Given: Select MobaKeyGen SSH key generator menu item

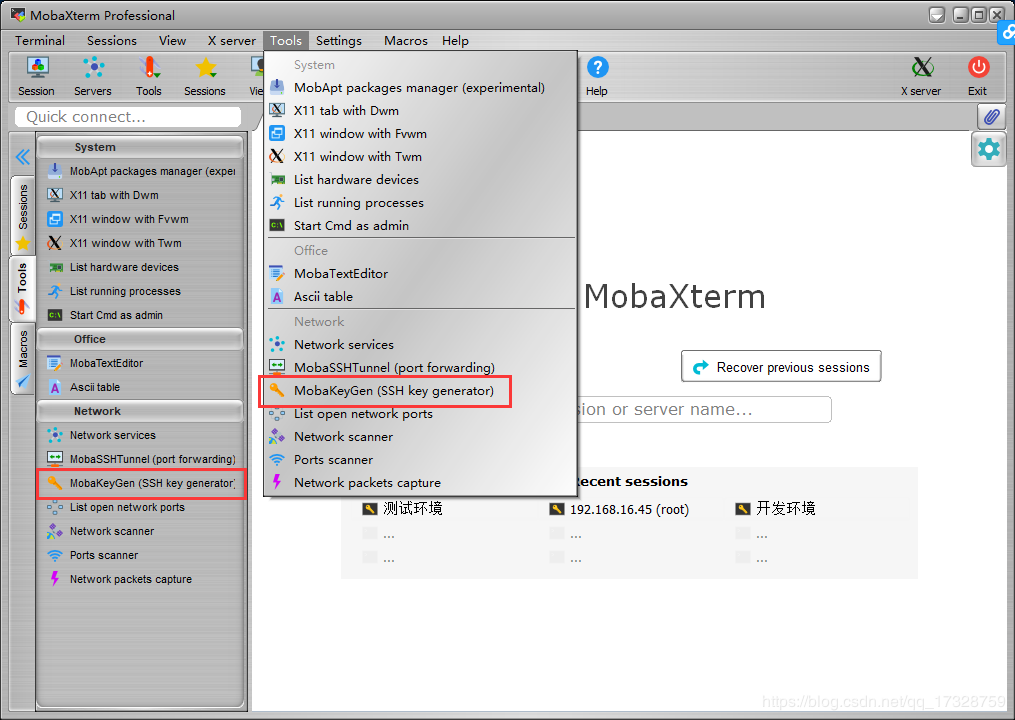Looking at the screenshot, I should (421, 390).
